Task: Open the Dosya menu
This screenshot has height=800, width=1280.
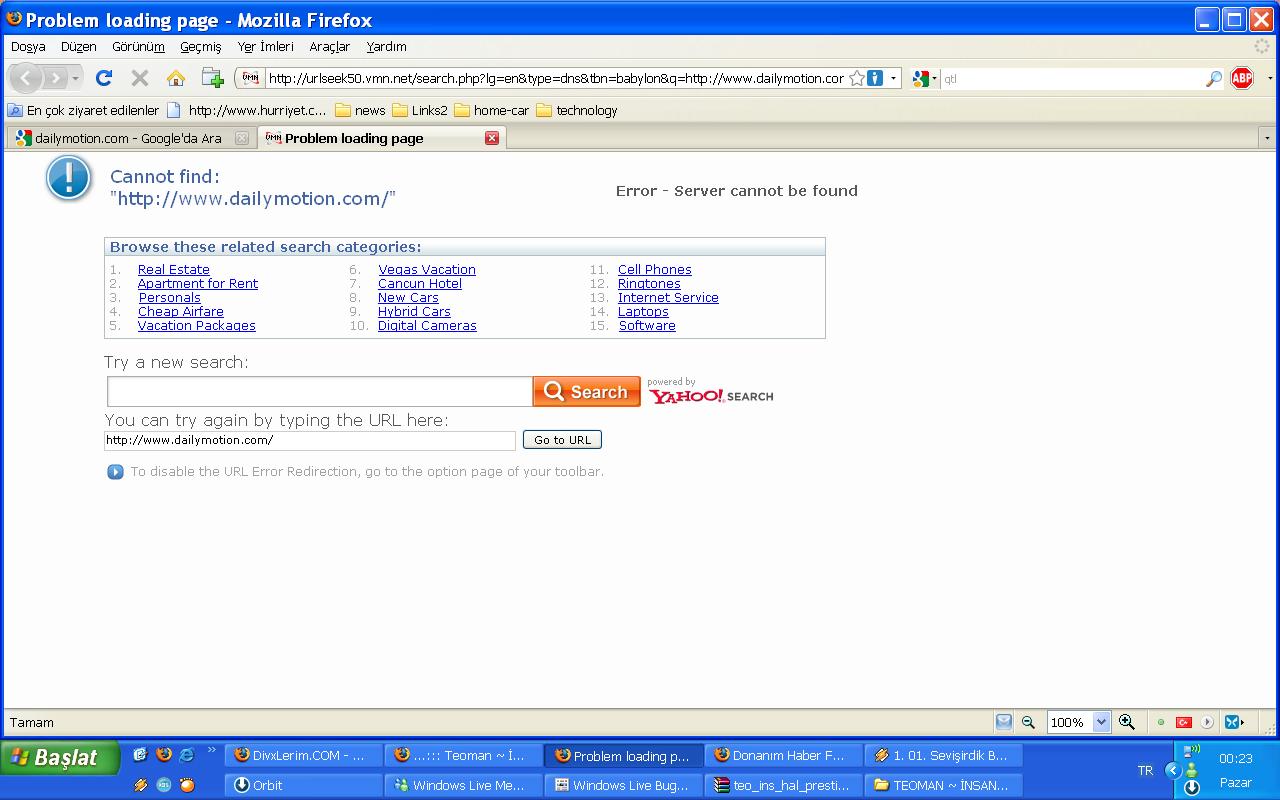Action: 28,46
